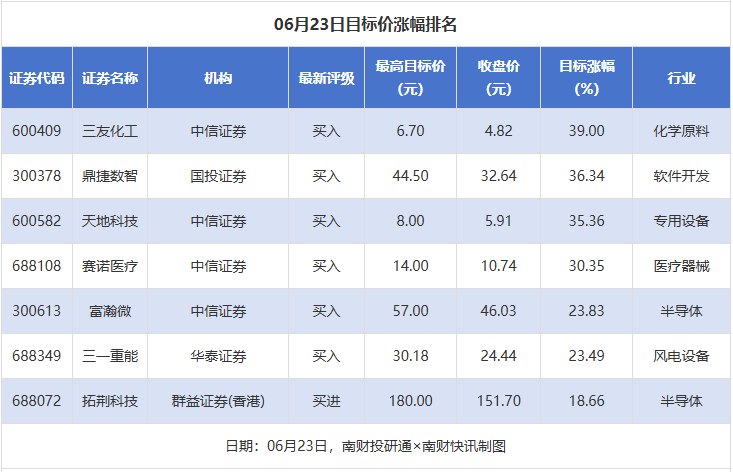
Task: Select stock code 300613
Action: click(x=36, y=311)
